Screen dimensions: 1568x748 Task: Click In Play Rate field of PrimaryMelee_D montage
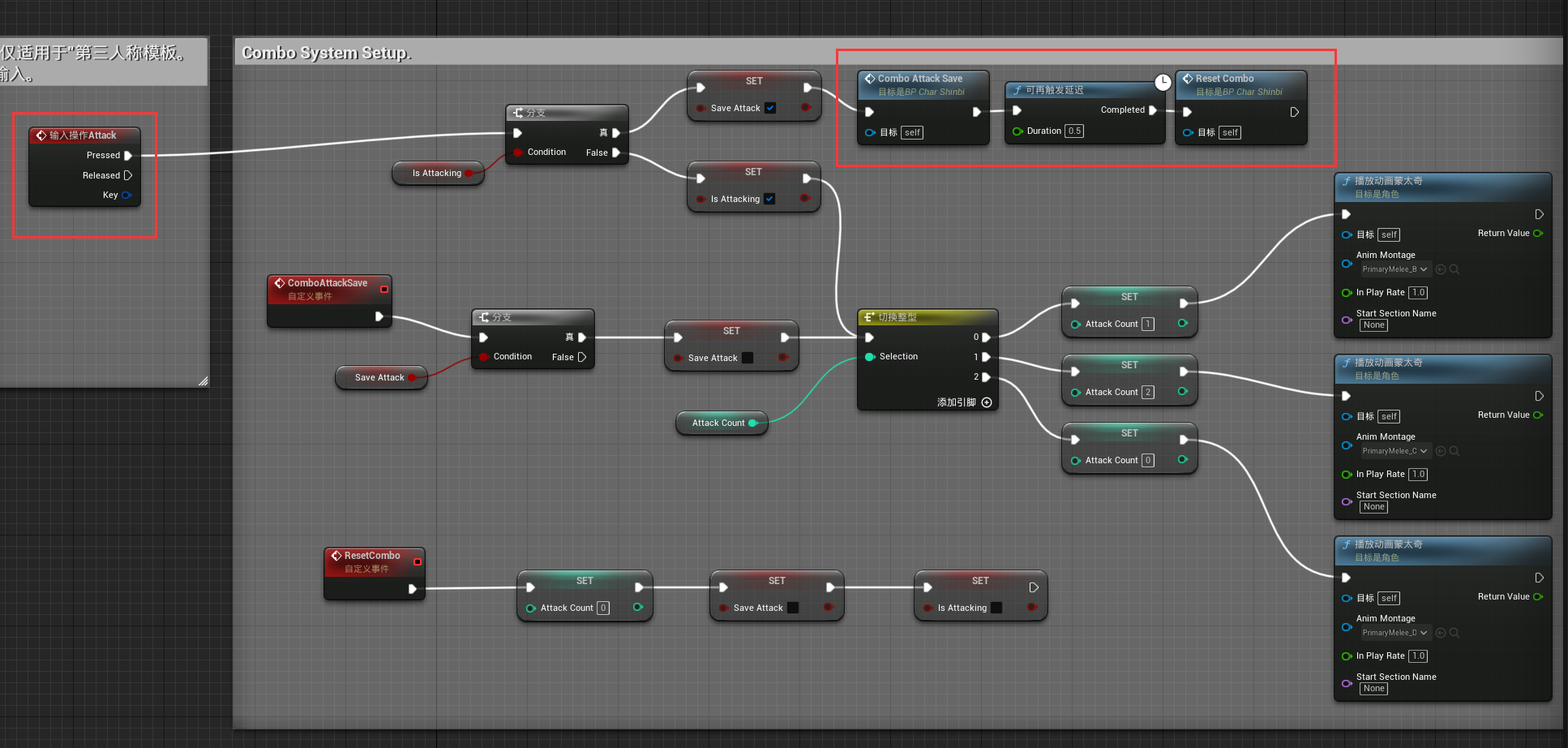1418,656
